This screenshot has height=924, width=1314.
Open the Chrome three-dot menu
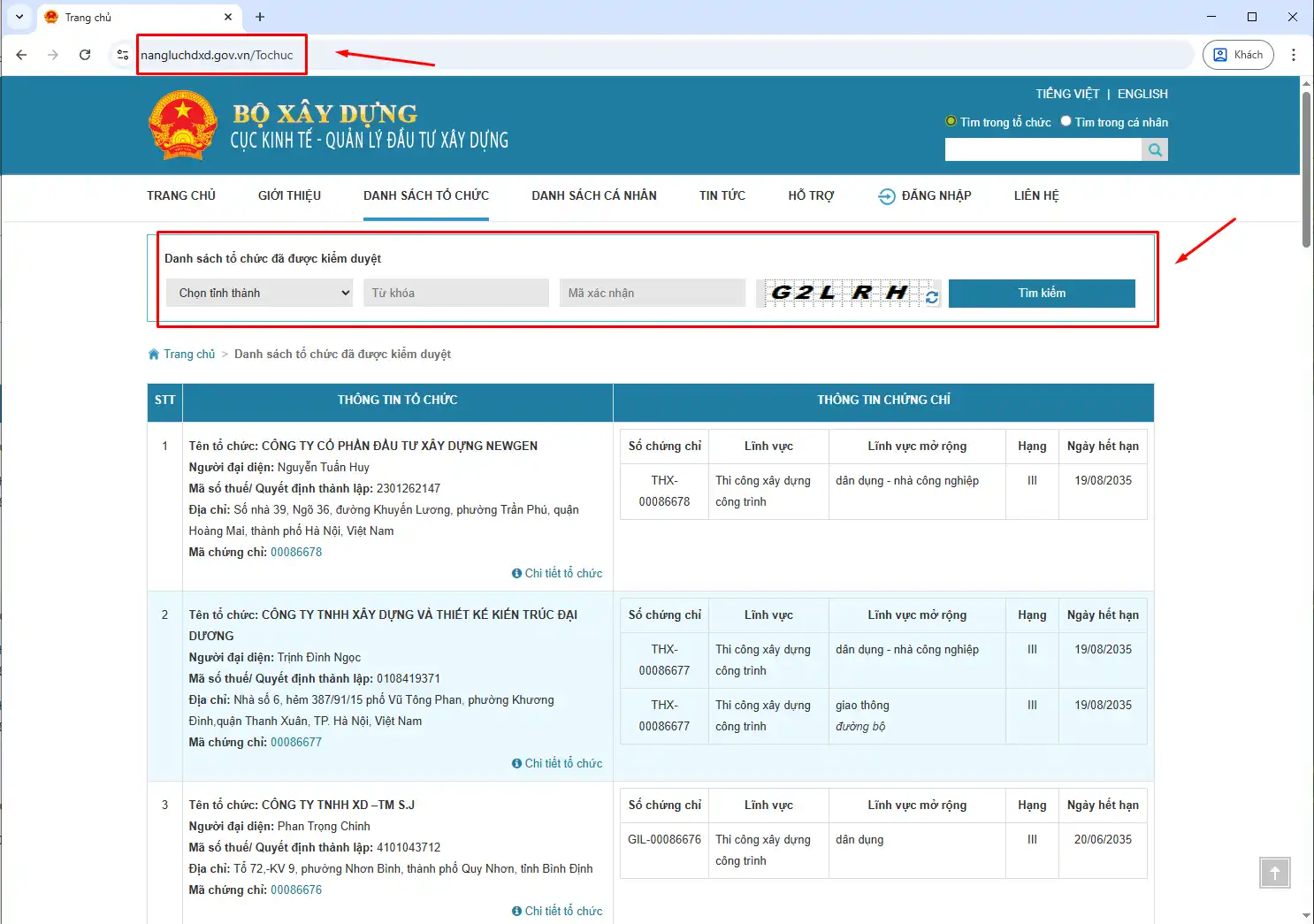1293,55
